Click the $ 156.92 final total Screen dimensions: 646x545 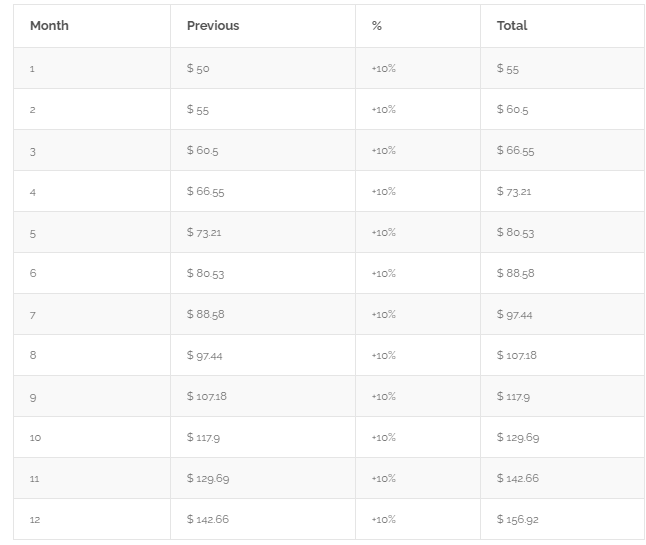(518, 520)
